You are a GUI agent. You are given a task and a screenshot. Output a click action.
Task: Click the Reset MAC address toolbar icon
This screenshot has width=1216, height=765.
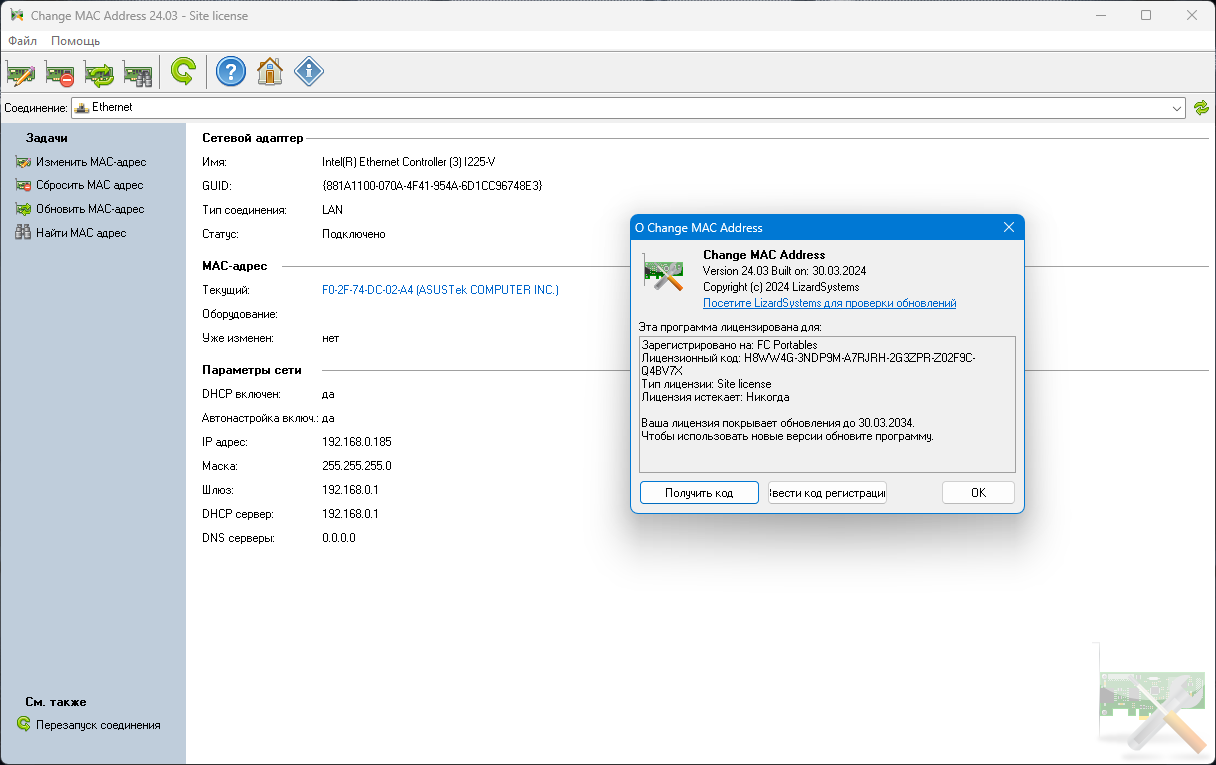point(60,72)
